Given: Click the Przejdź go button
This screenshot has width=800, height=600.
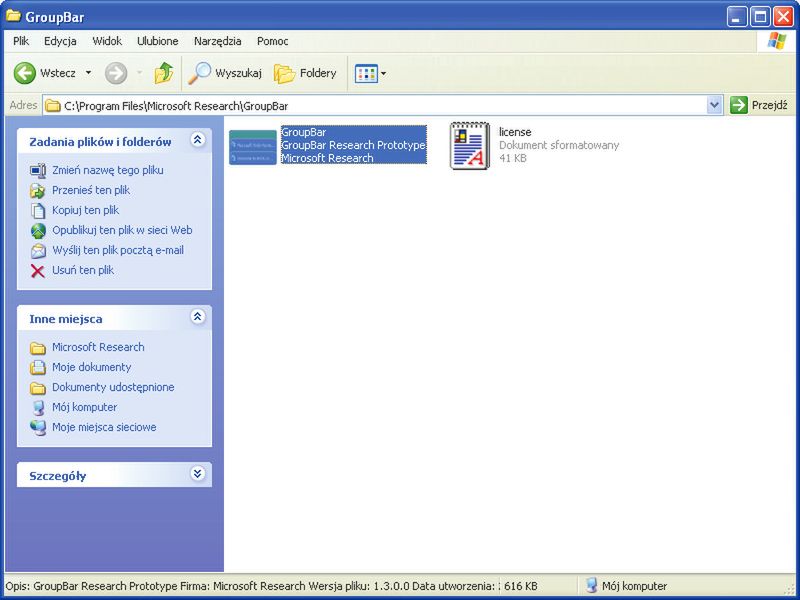Looking at the screenshot, I should pos(759,106).
